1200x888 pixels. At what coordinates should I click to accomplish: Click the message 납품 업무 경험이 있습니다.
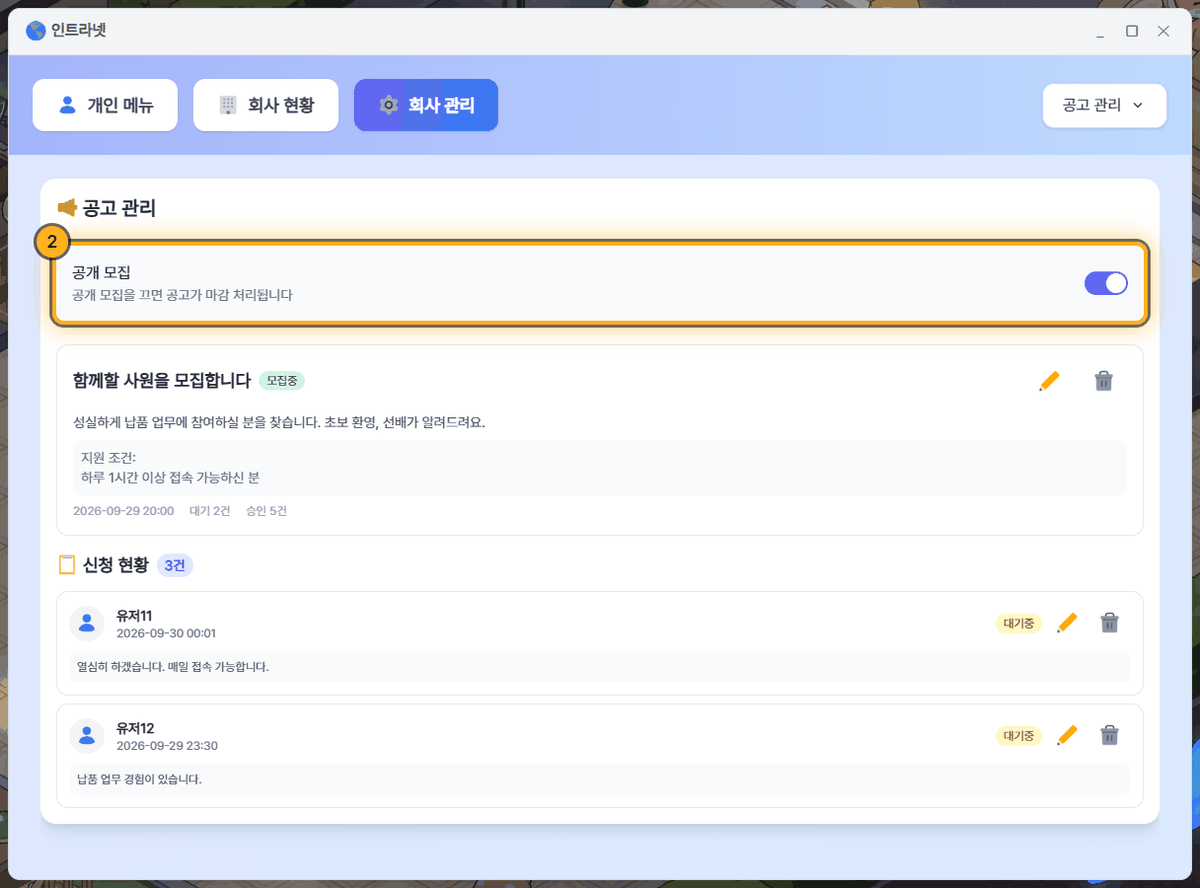(139, 779)
